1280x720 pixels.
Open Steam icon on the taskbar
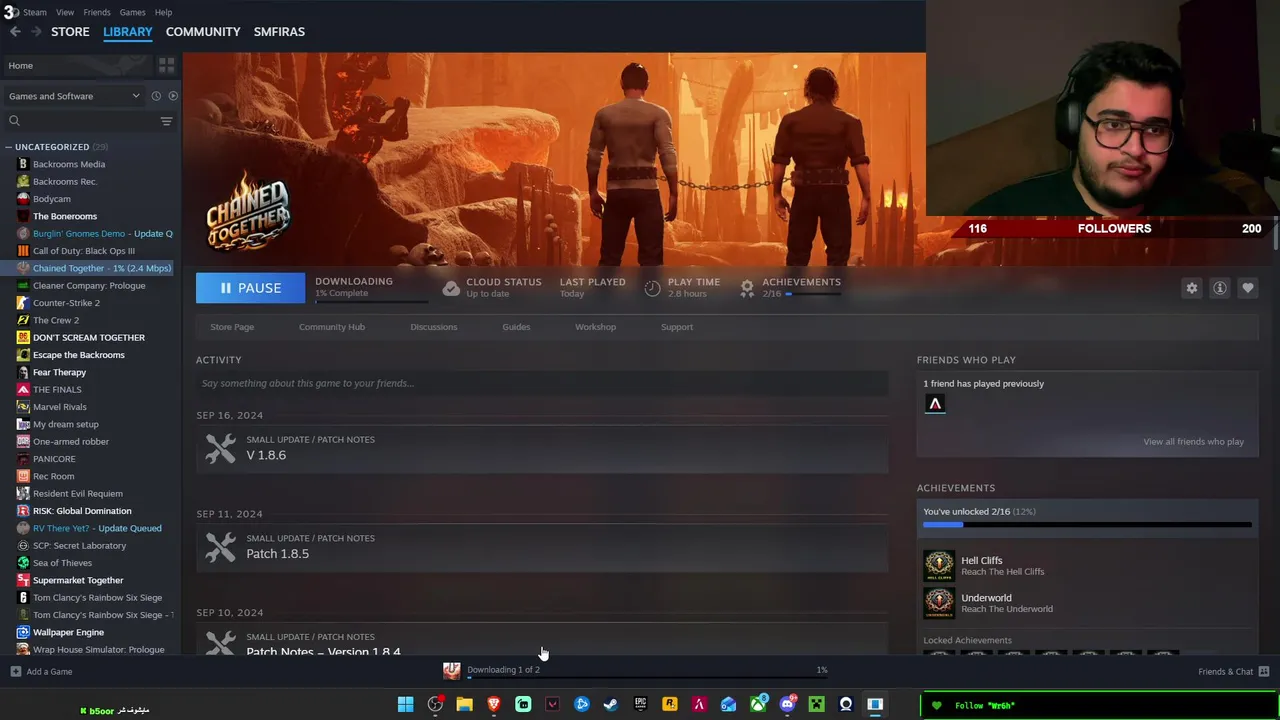point(611,704)
